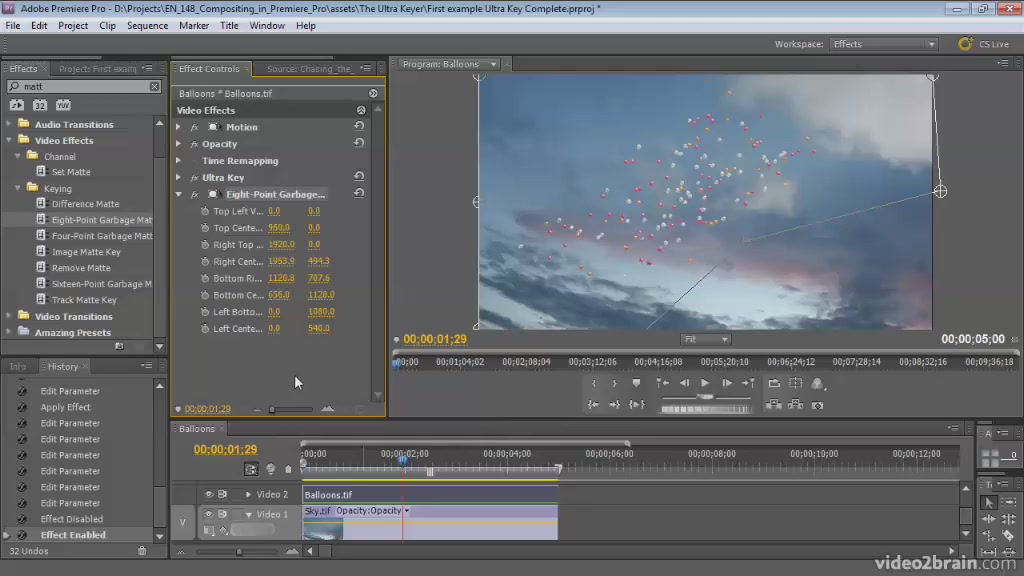
Task: Step forward one frame in Program monitor
Action: click(x=726, y=383)
